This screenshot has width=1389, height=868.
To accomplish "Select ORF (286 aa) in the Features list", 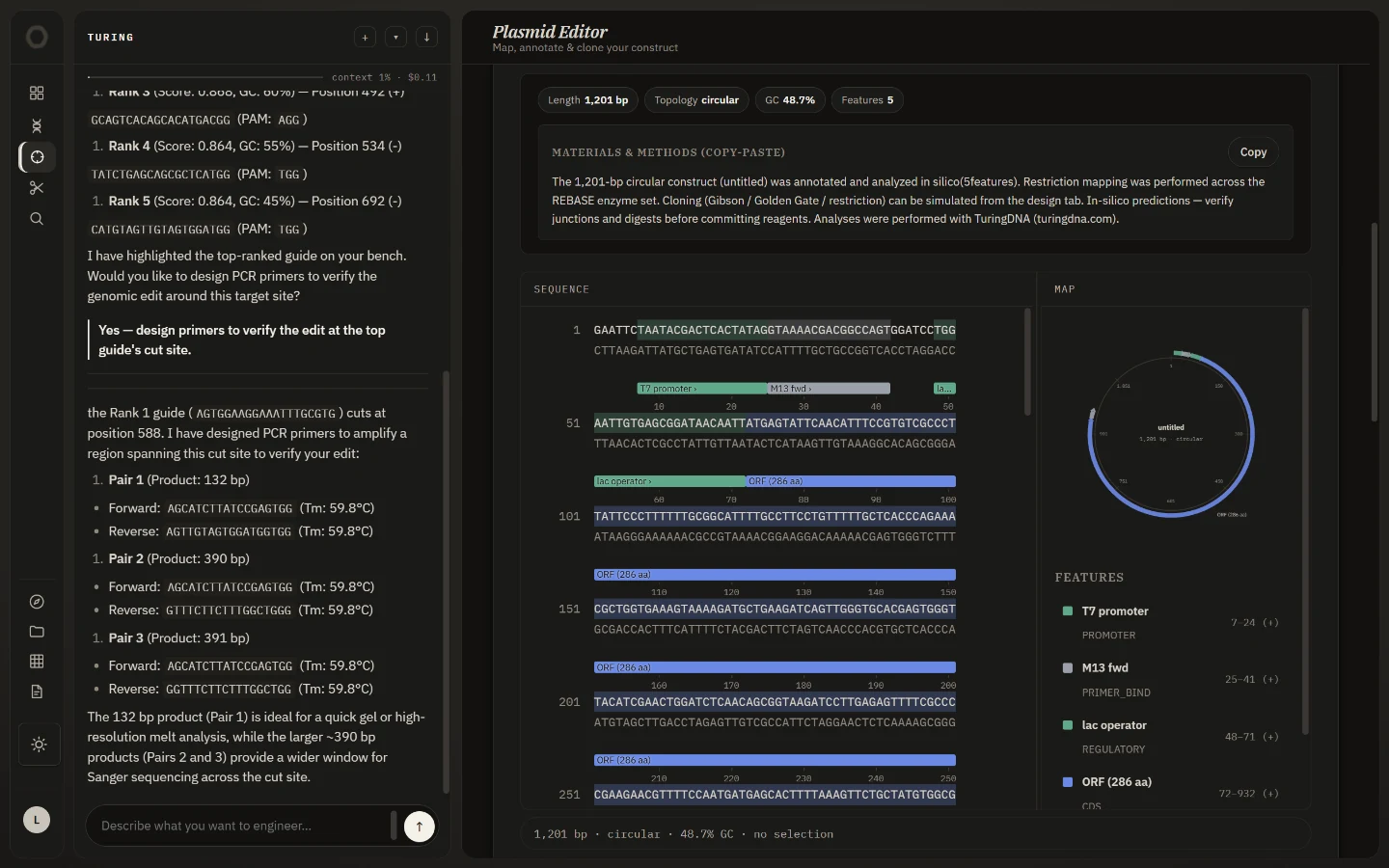I will pos(1170,793).
